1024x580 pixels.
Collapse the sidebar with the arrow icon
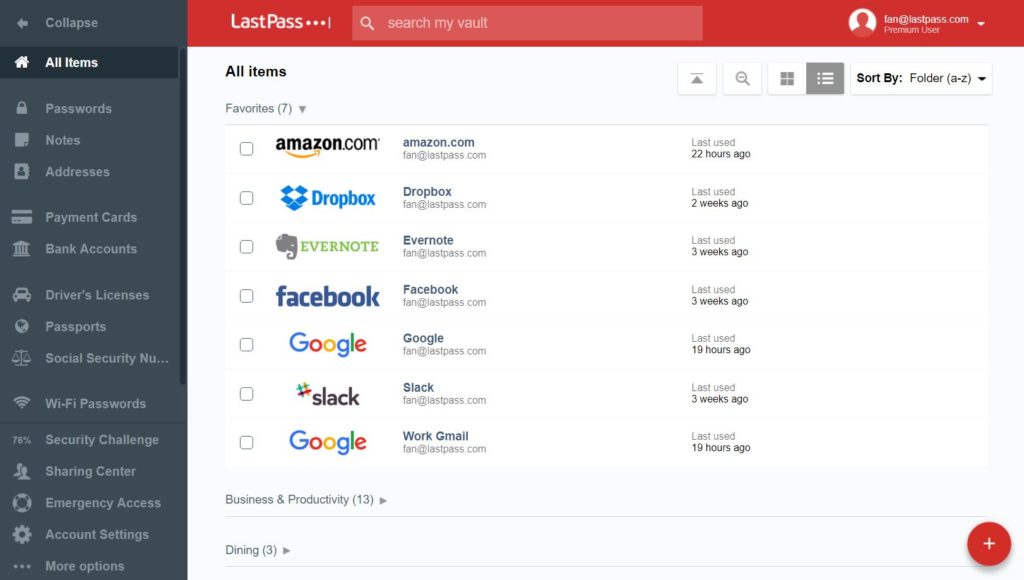point(22,23)
